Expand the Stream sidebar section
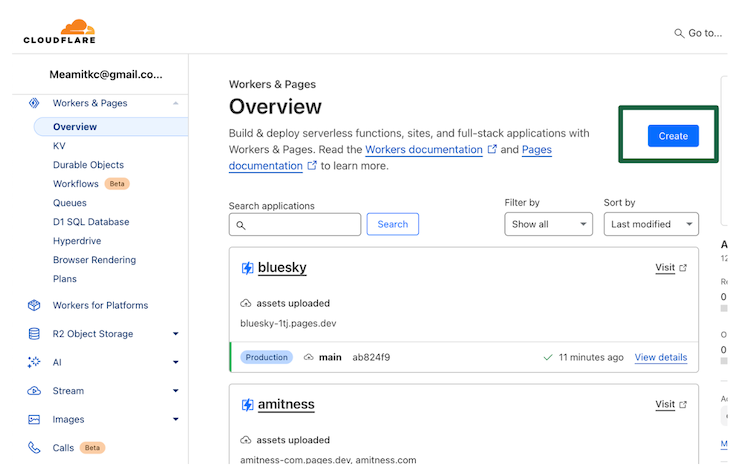This screenshot has height=476, width=739. [175, 391]
